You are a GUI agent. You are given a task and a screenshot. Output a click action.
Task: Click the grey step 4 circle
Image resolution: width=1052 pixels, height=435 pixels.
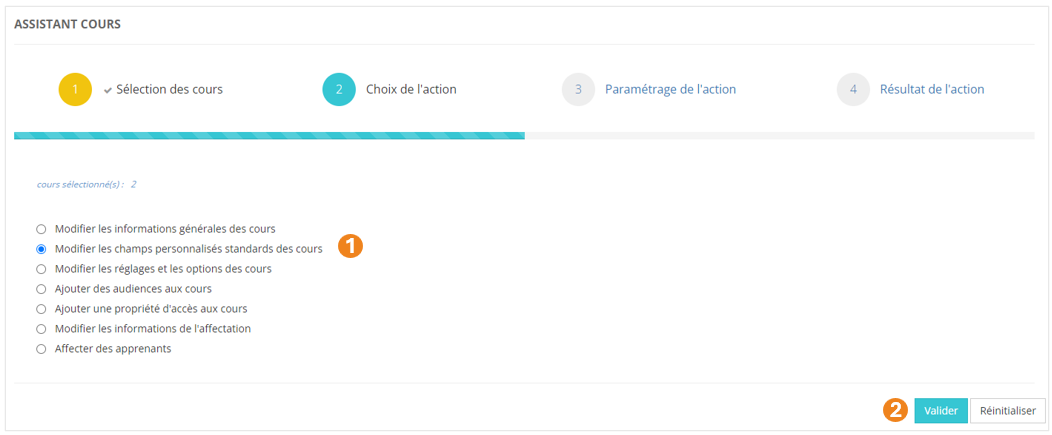click(x=853, y=90)
